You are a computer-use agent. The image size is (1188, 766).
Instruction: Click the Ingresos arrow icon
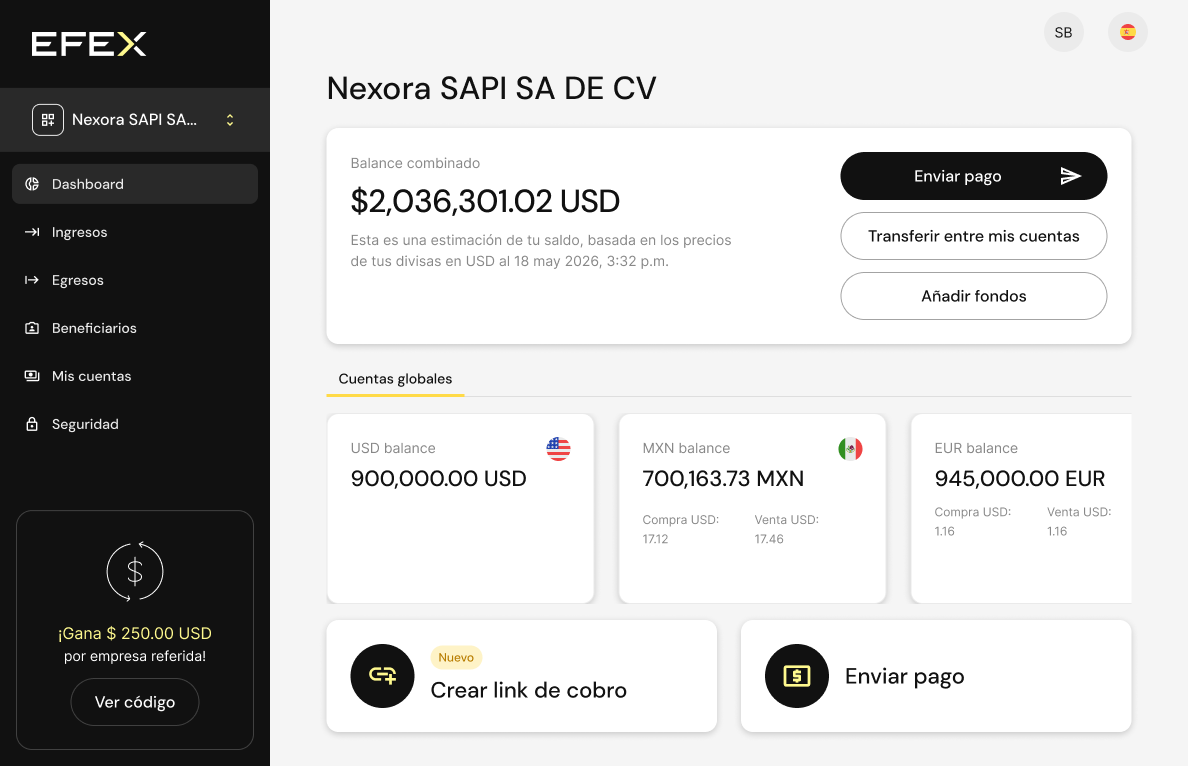[x=32, y=232]
